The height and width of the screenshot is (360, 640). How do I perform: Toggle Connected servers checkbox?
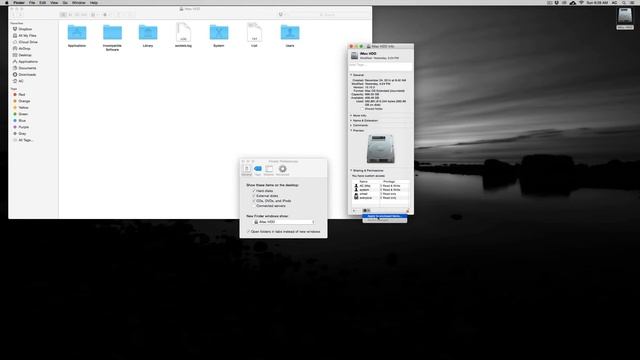tap(253, 206)
